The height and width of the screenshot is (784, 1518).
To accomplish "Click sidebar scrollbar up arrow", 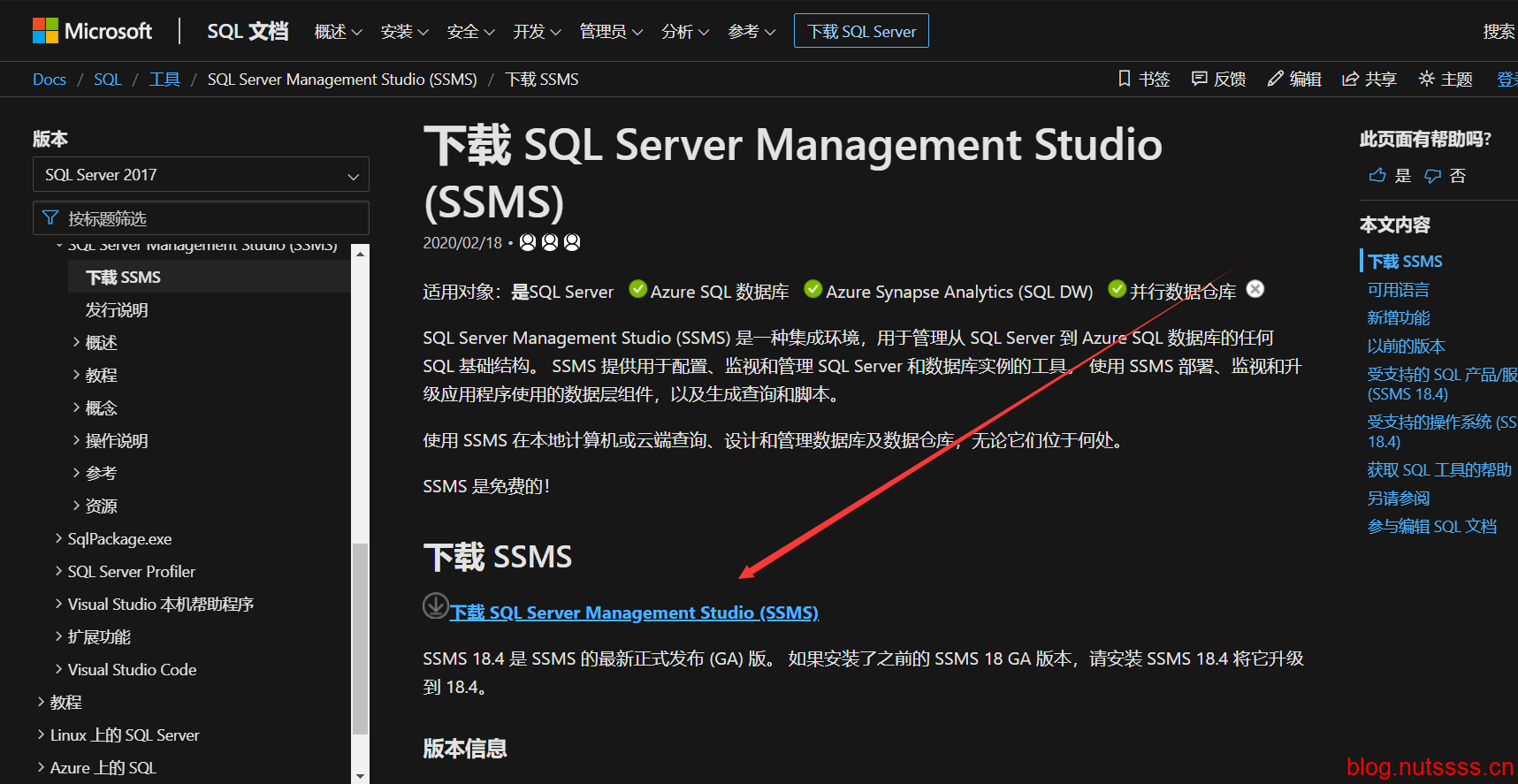I will tap(360, 253).
